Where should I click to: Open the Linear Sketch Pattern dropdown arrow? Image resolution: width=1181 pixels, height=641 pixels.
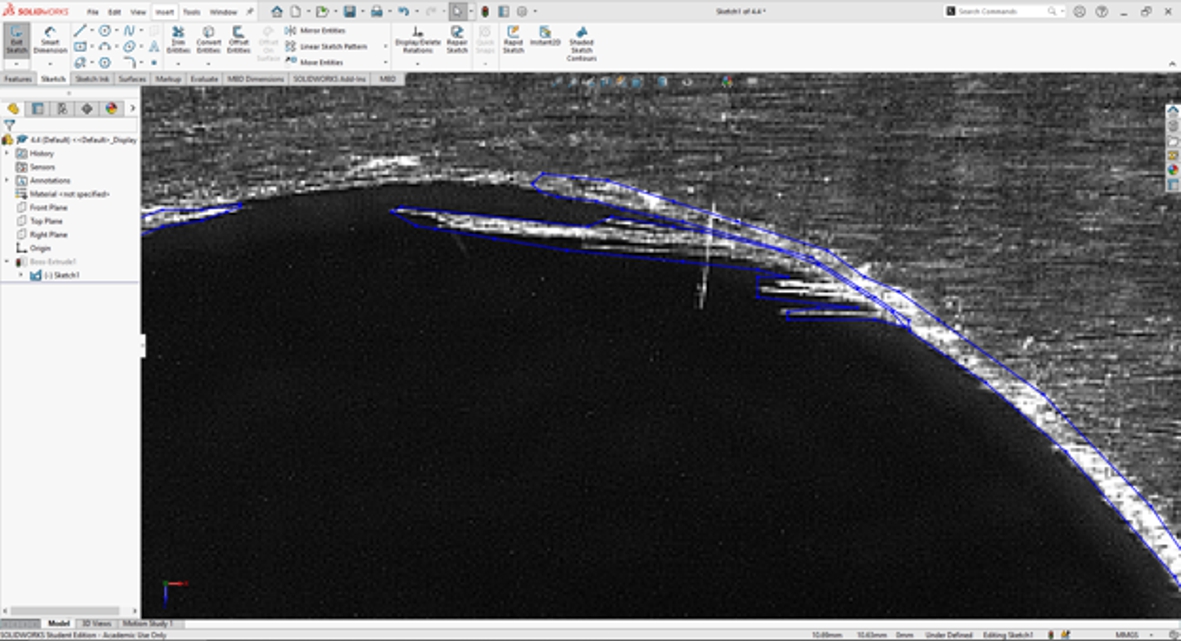[x=385, y=47]
